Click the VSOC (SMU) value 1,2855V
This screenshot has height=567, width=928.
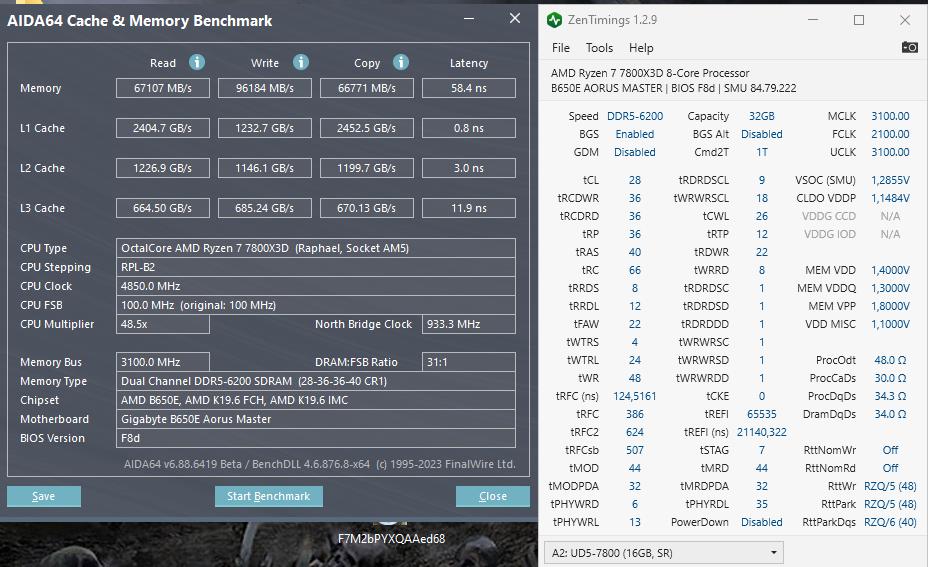tap(890, 180)
